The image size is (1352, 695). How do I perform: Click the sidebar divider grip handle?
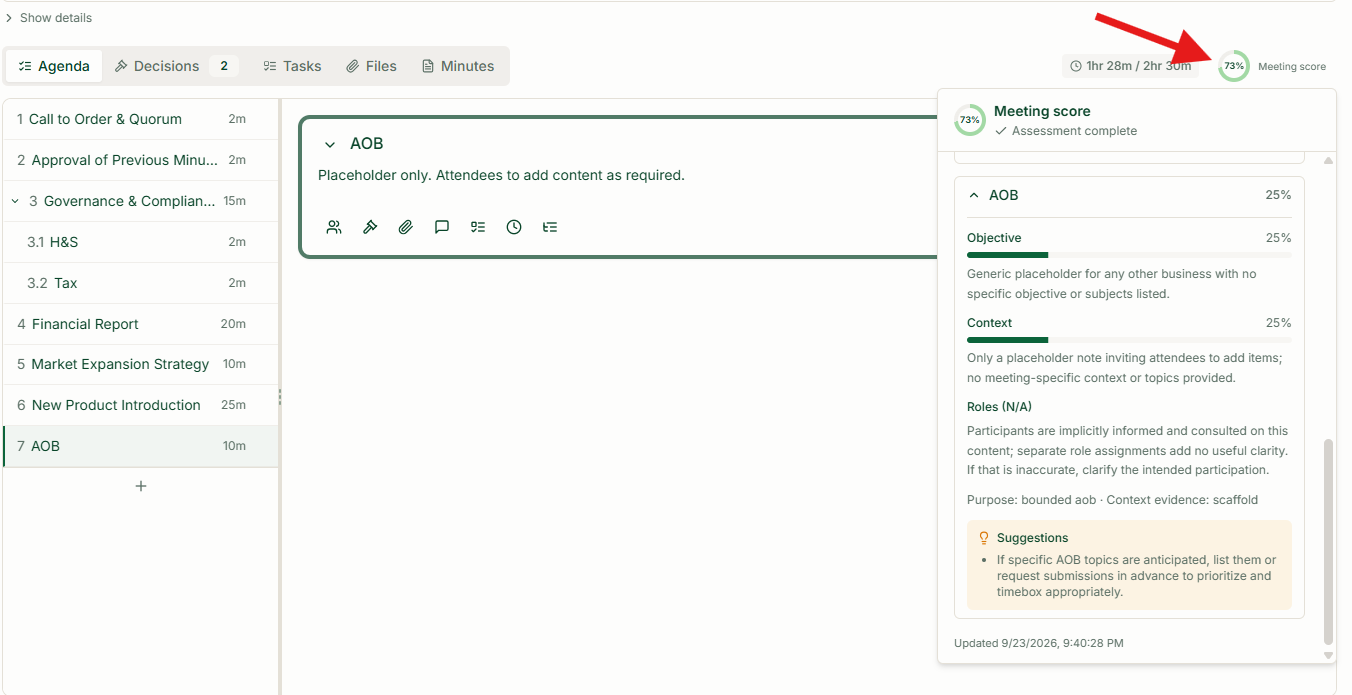280,397
